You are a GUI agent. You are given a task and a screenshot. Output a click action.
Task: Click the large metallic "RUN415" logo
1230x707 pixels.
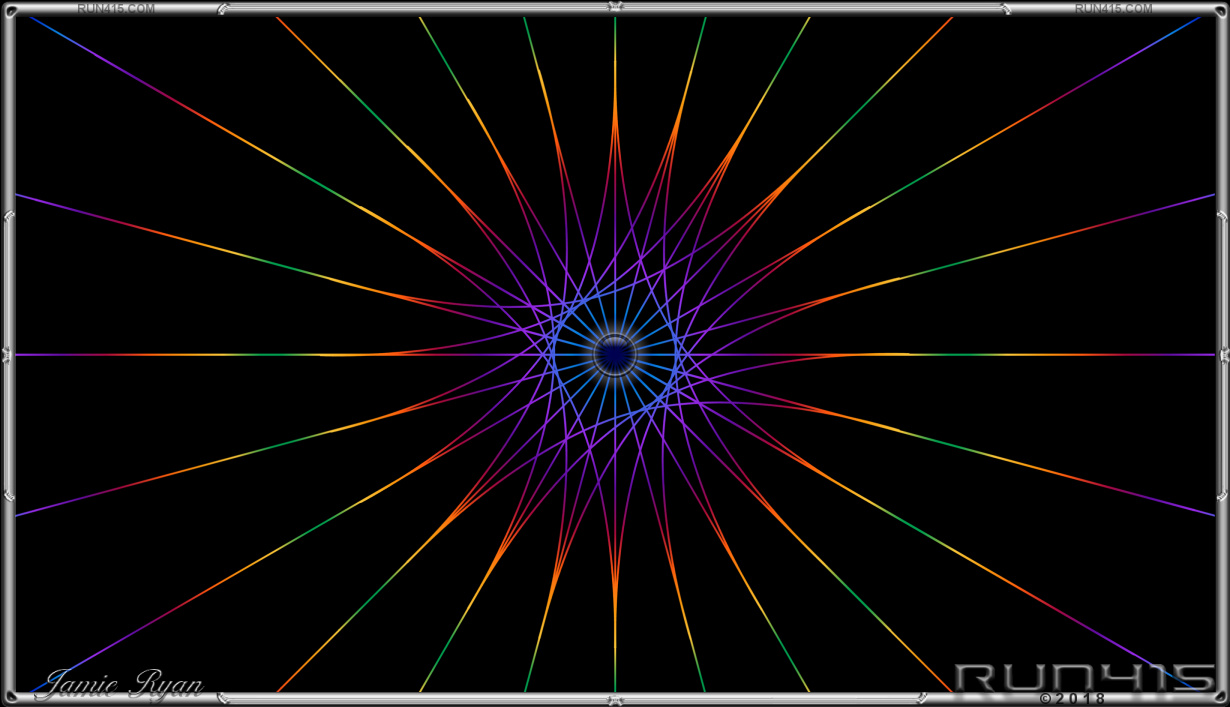1085,677
